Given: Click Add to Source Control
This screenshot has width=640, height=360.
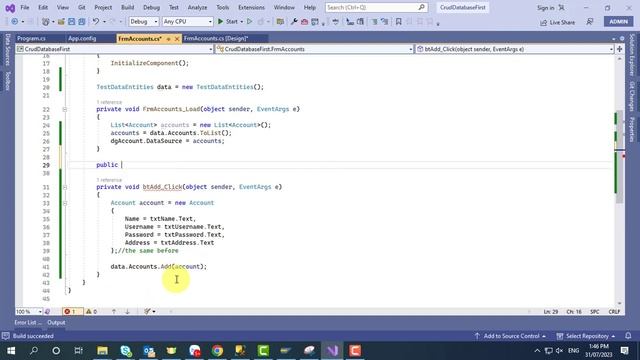Looking at the screenshot, I should click(511, 336).
